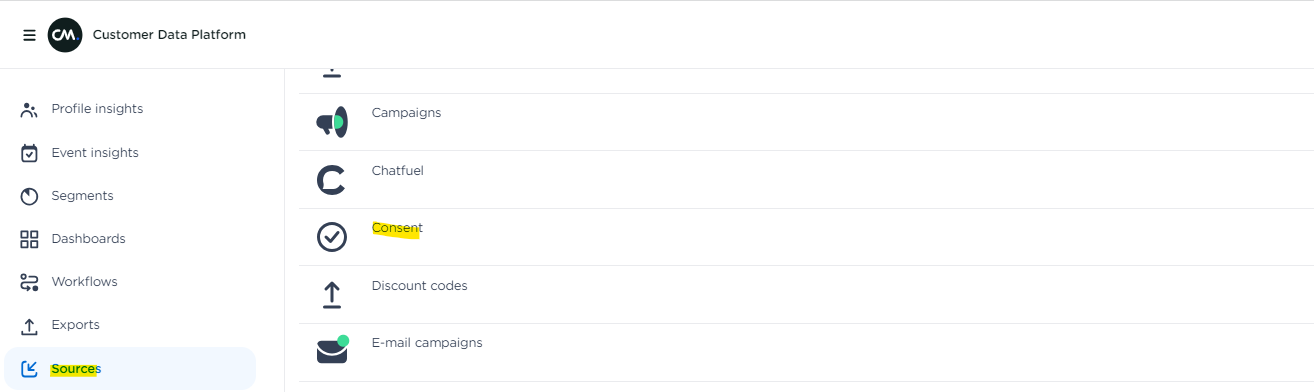This screenshot has width=1314, height=392.
Task: Select the E-mail campaigns envelope icon
Action: point(332,350)
